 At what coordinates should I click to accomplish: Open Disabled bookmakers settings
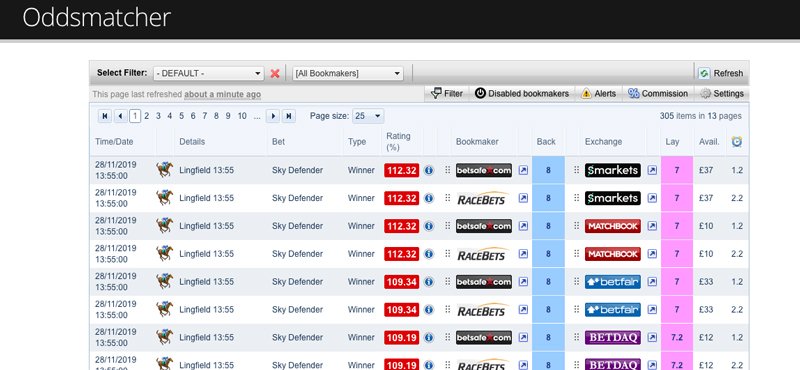tap(521, 93)
